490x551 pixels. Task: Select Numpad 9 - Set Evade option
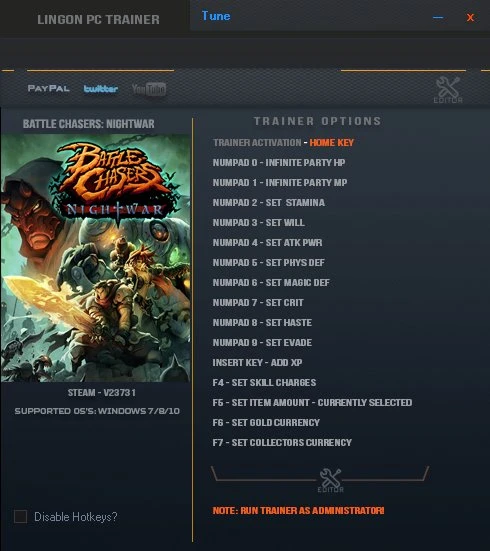(262, 343)
